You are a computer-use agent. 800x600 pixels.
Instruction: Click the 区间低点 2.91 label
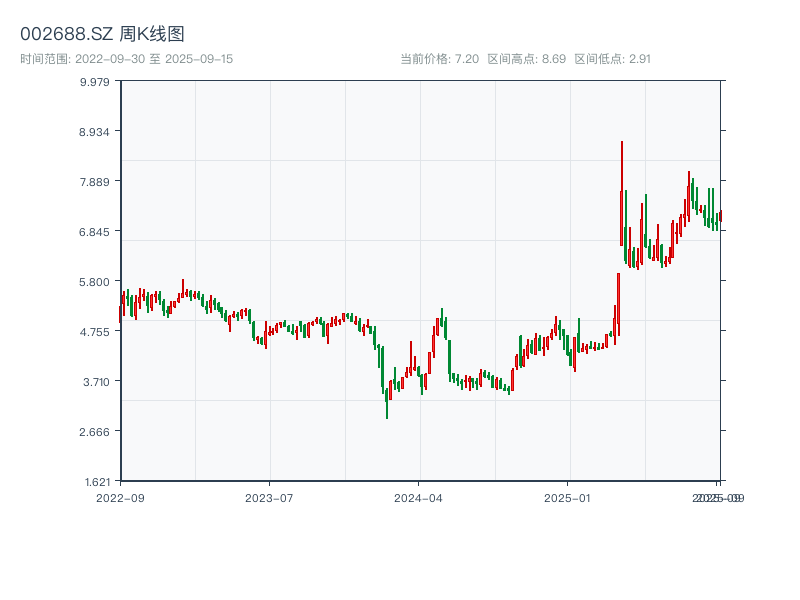612,59
